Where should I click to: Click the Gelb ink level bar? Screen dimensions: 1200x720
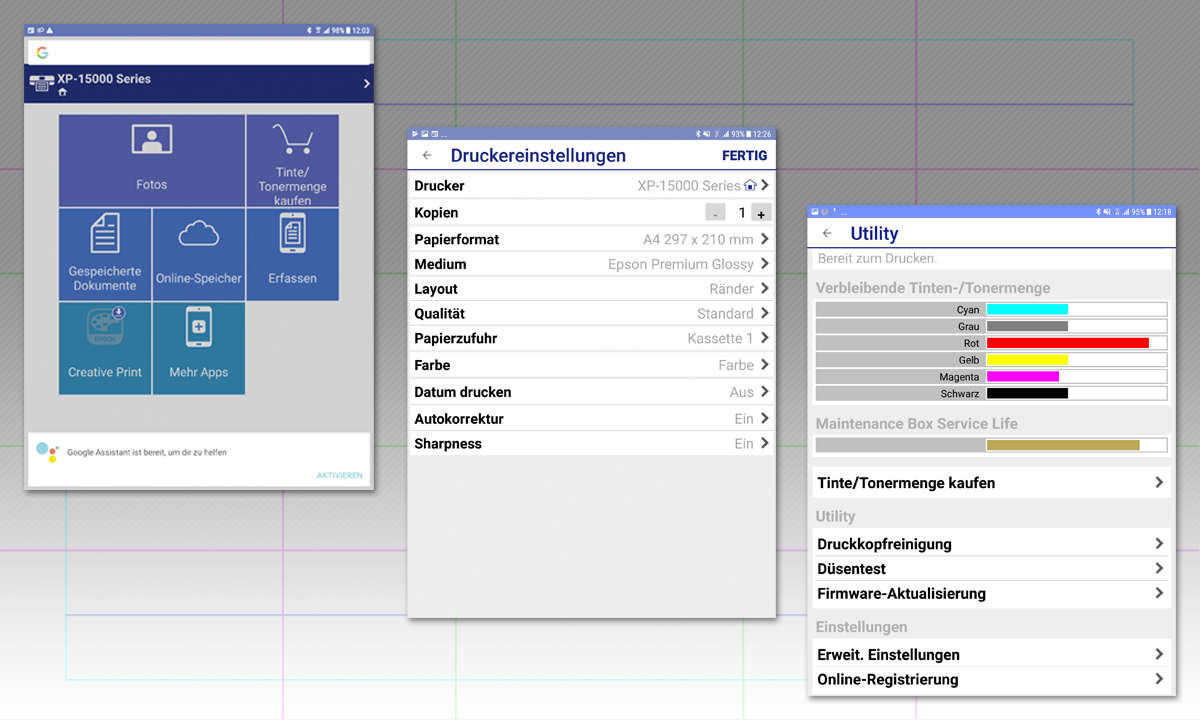(1077, 360)
